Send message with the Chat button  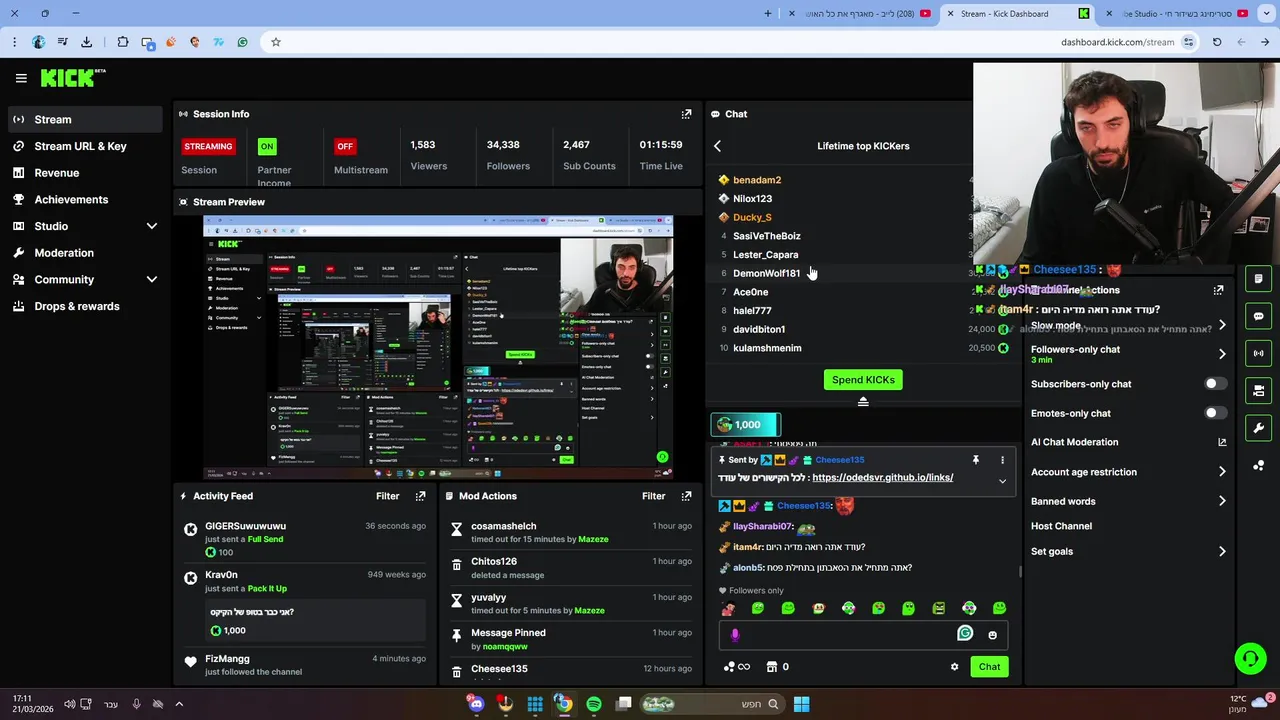(989, 667)
